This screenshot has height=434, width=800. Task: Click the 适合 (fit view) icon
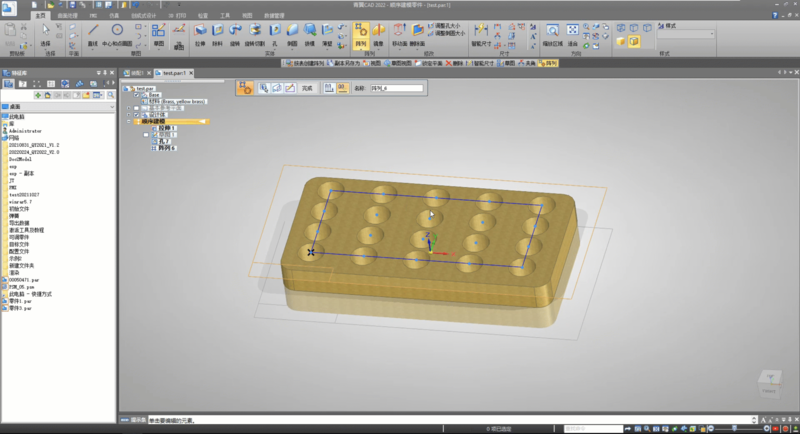click(x=573, y=35)
